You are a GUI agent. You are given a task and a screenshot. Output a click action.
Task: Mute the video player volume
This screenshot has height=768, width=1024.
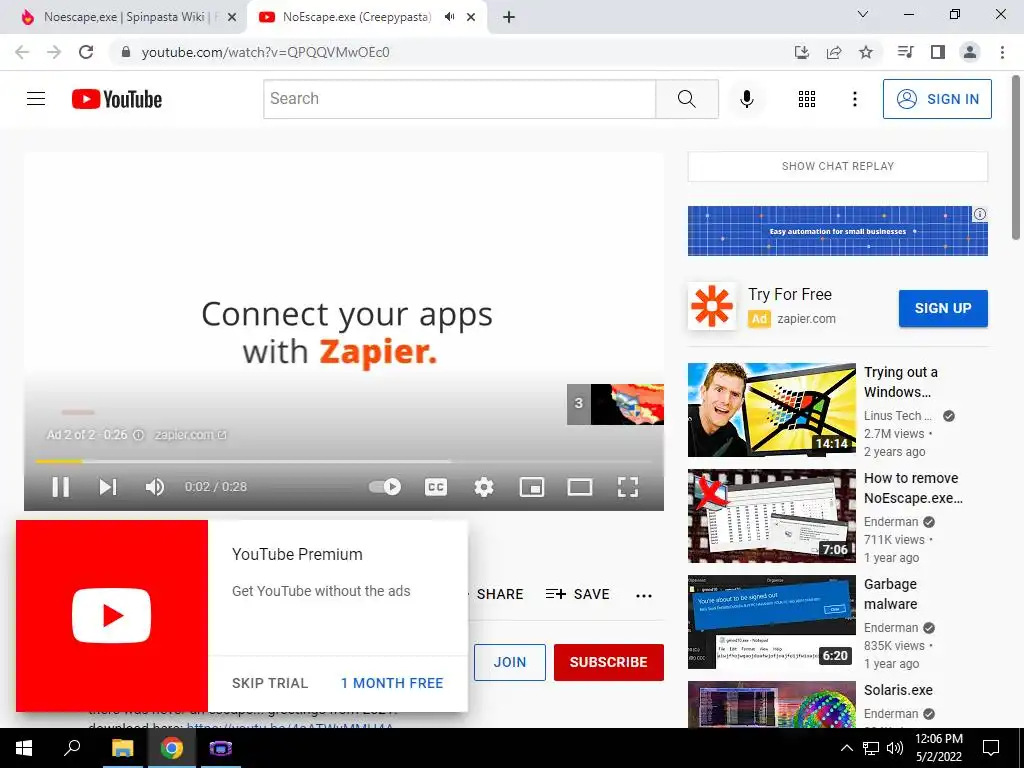point(155,487)
